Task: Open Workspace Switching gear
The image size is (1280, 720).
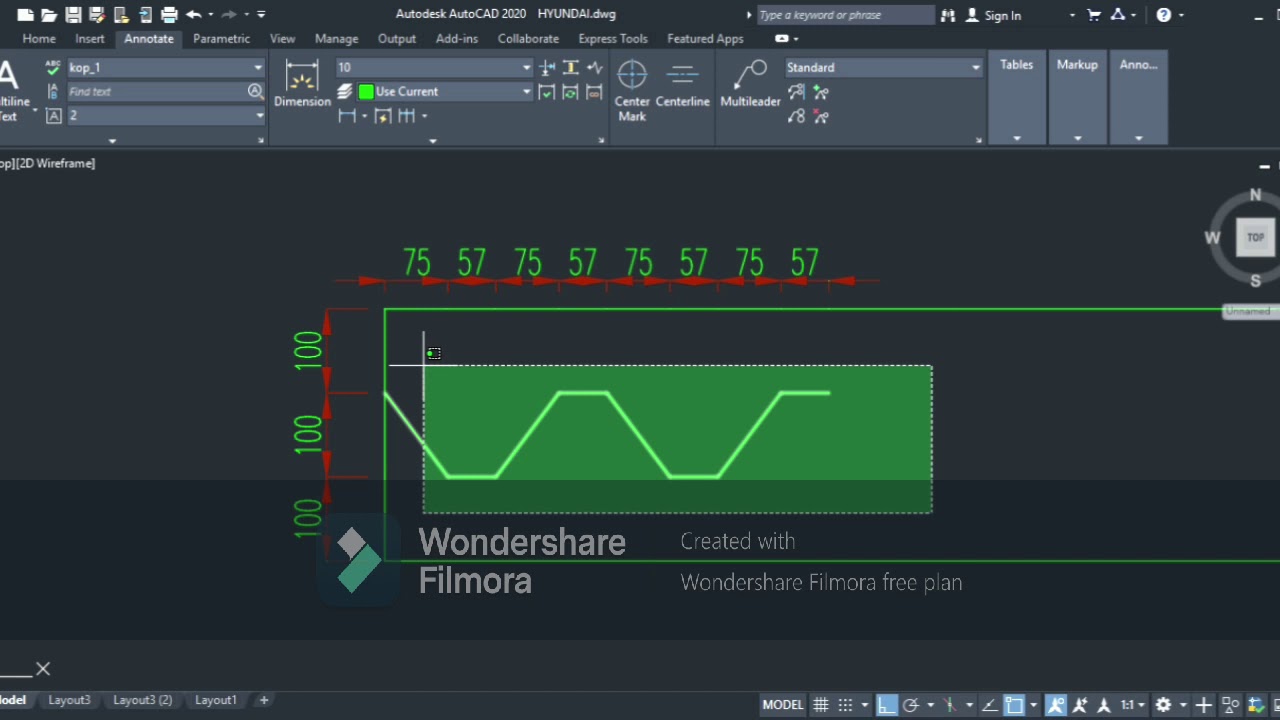Action: click(x=1163, y=704)
